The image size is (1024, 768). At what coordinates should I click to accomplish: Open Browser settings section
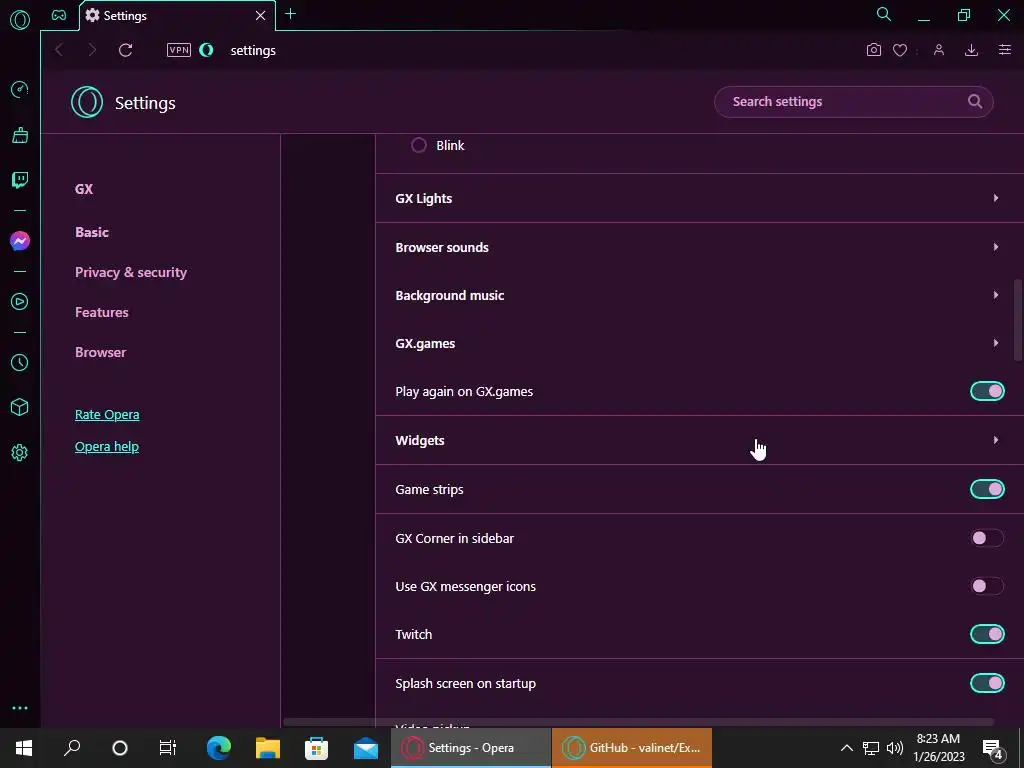pos(101,352)
